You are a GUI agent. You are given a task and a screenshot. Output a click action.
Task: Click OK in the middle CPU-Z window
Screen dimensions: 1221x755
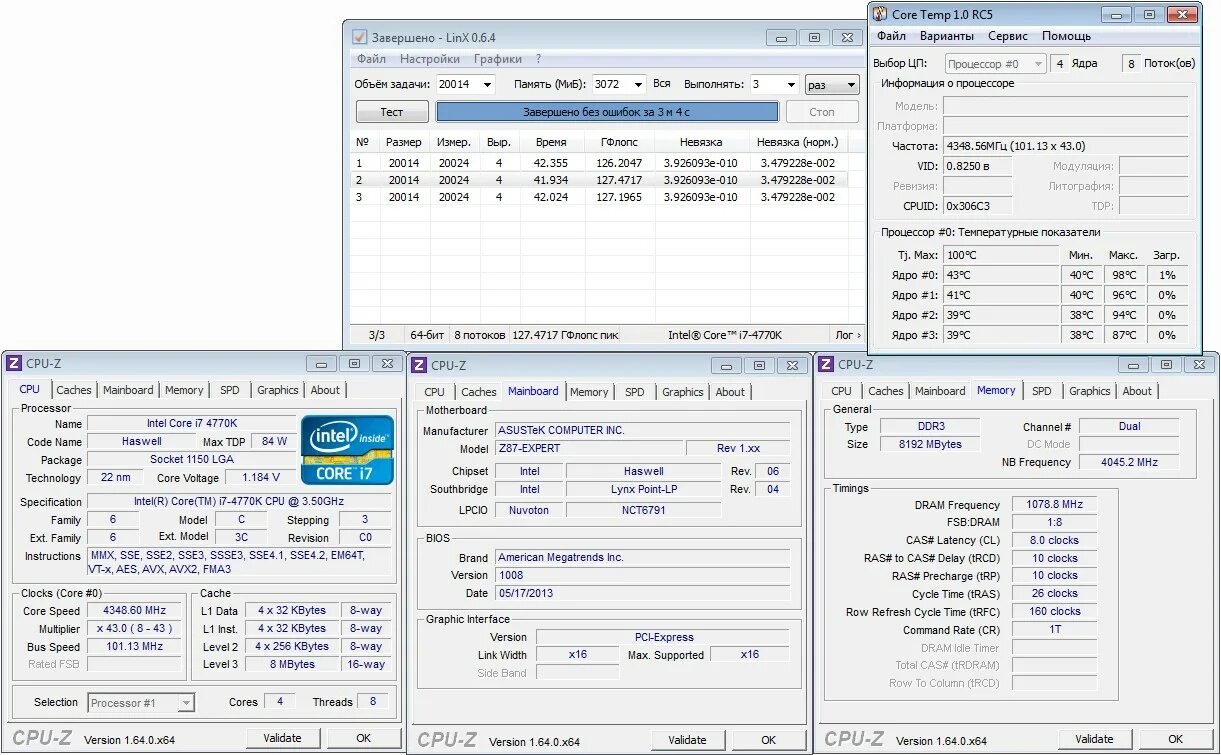768,740
